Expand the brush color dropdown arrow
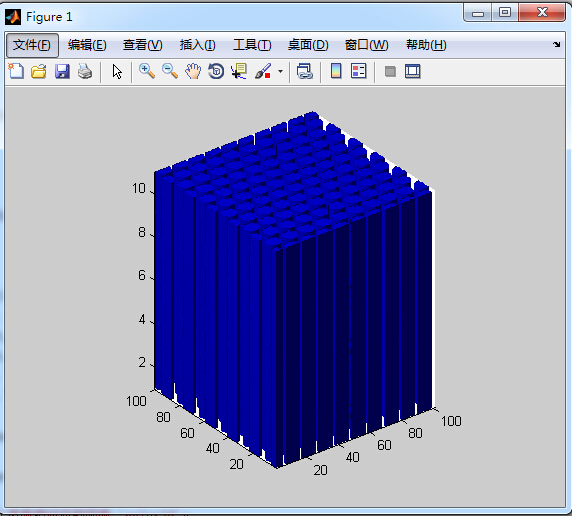This screenshot has width=572, height=516. (x=280, y=71)
